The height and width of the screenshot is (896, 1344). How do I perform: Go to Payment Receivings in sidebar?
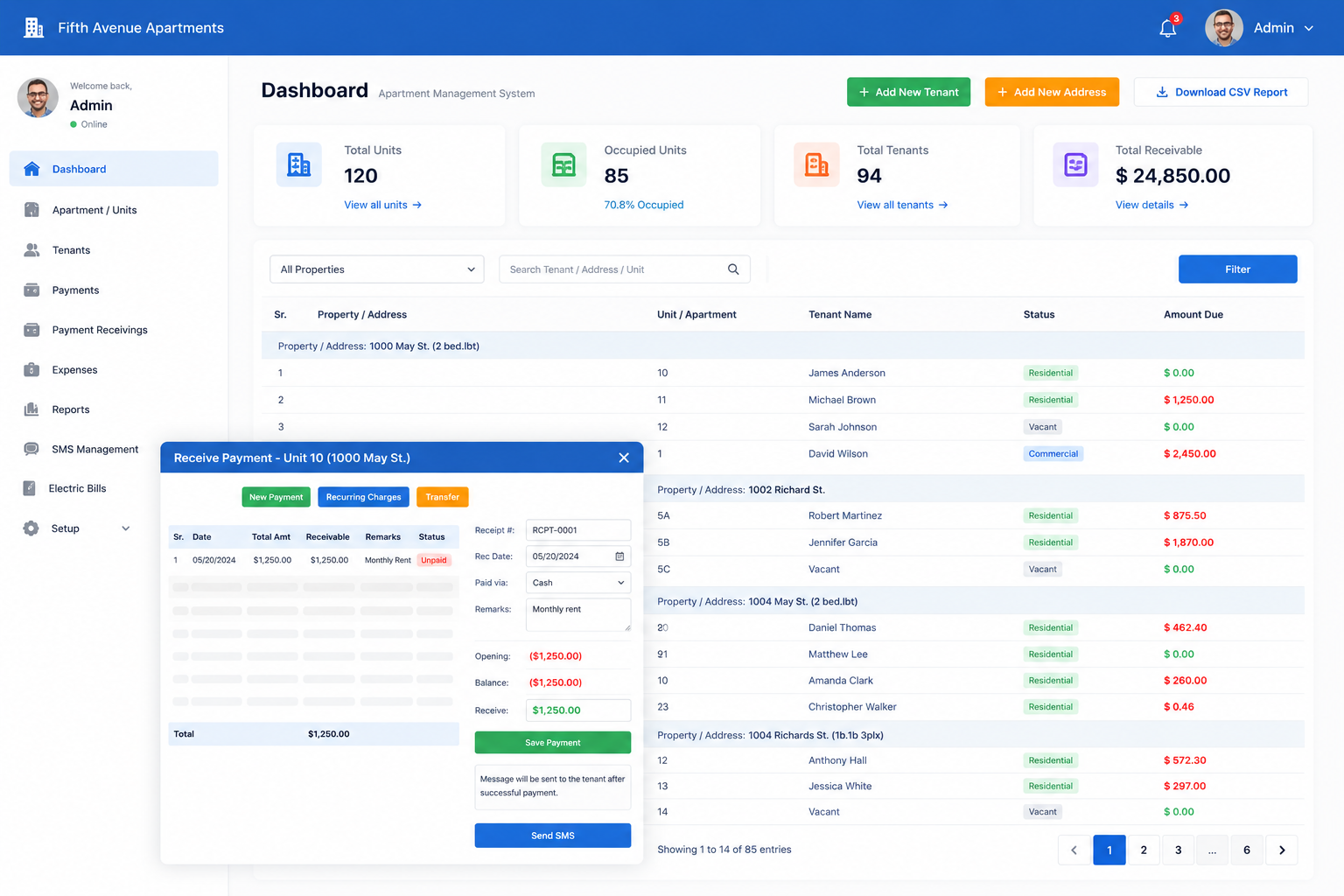pyautogui.click(x=100, y=330)
